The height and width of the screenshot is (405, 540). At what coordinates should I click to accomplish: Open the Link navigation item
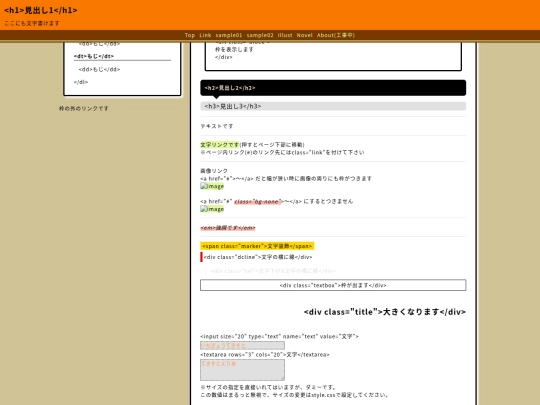pyautogui.click(x=205, y=35)
